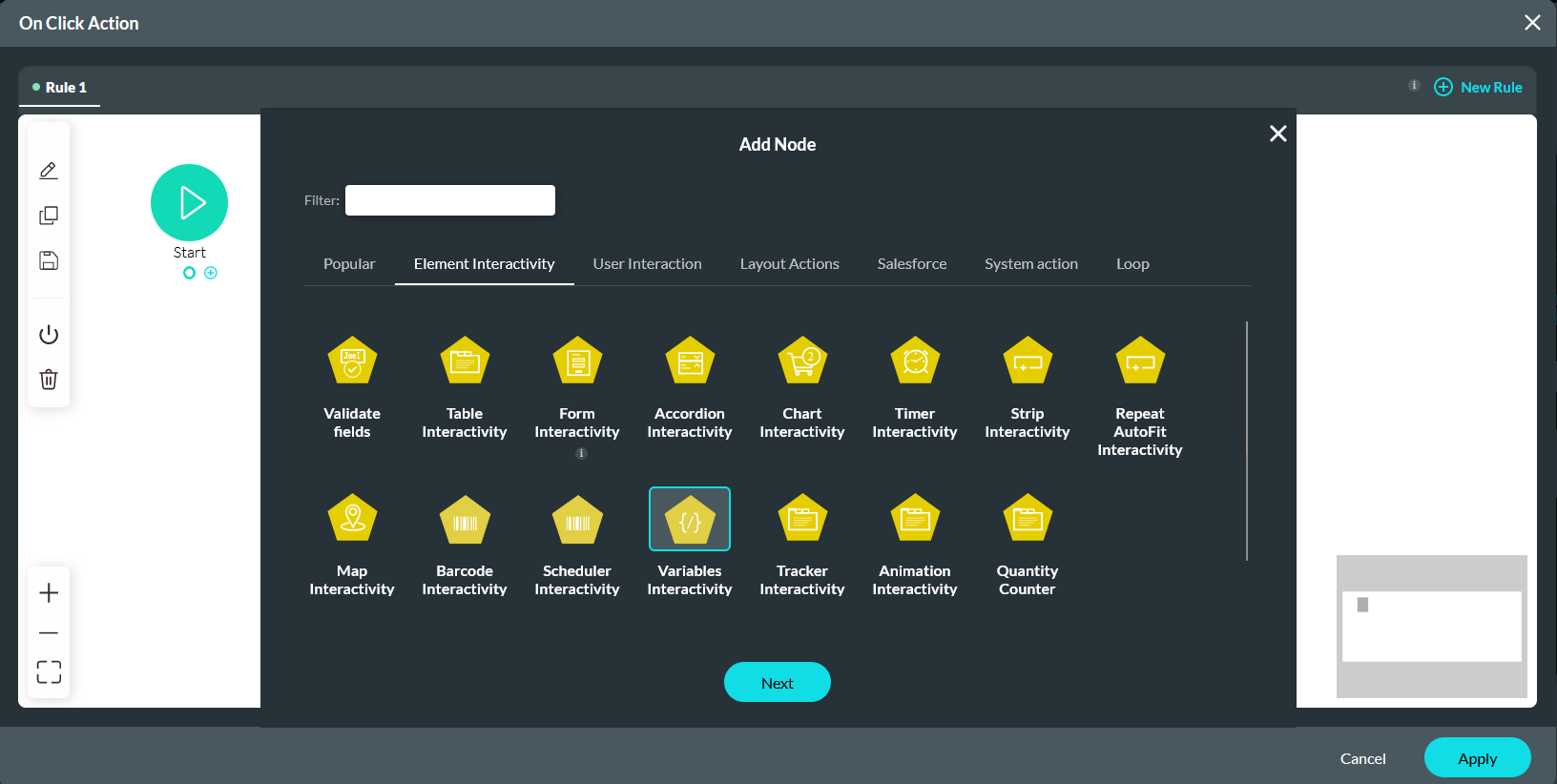Select the Barcode Interactivity node
The height and width of the screenshot is (784, 1557).
465,519
